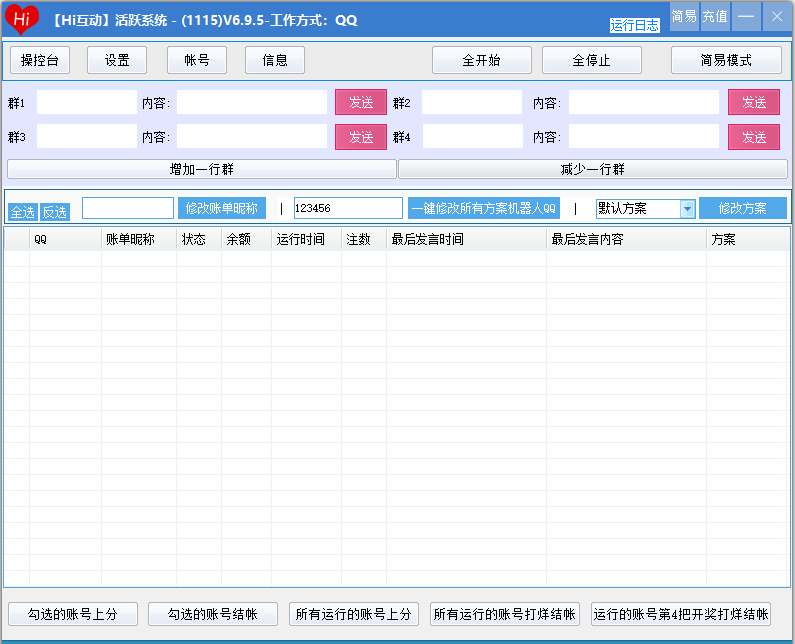Focus the 群4 group number field
This screenshot has height=644, width=795.
(473, 136)
